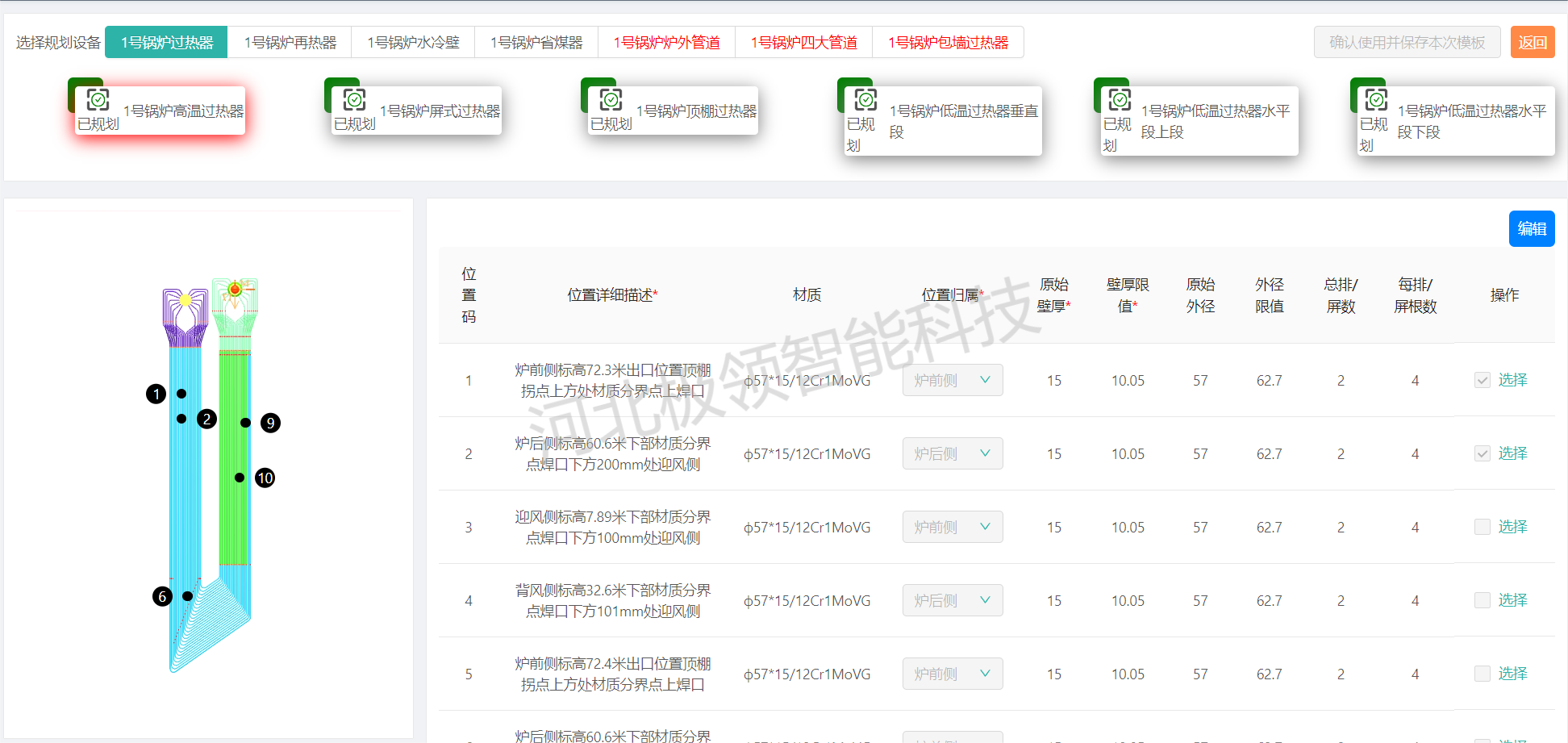
Task: Click the 1号锅炉屏式过热器 check icon
Action: 354,100
